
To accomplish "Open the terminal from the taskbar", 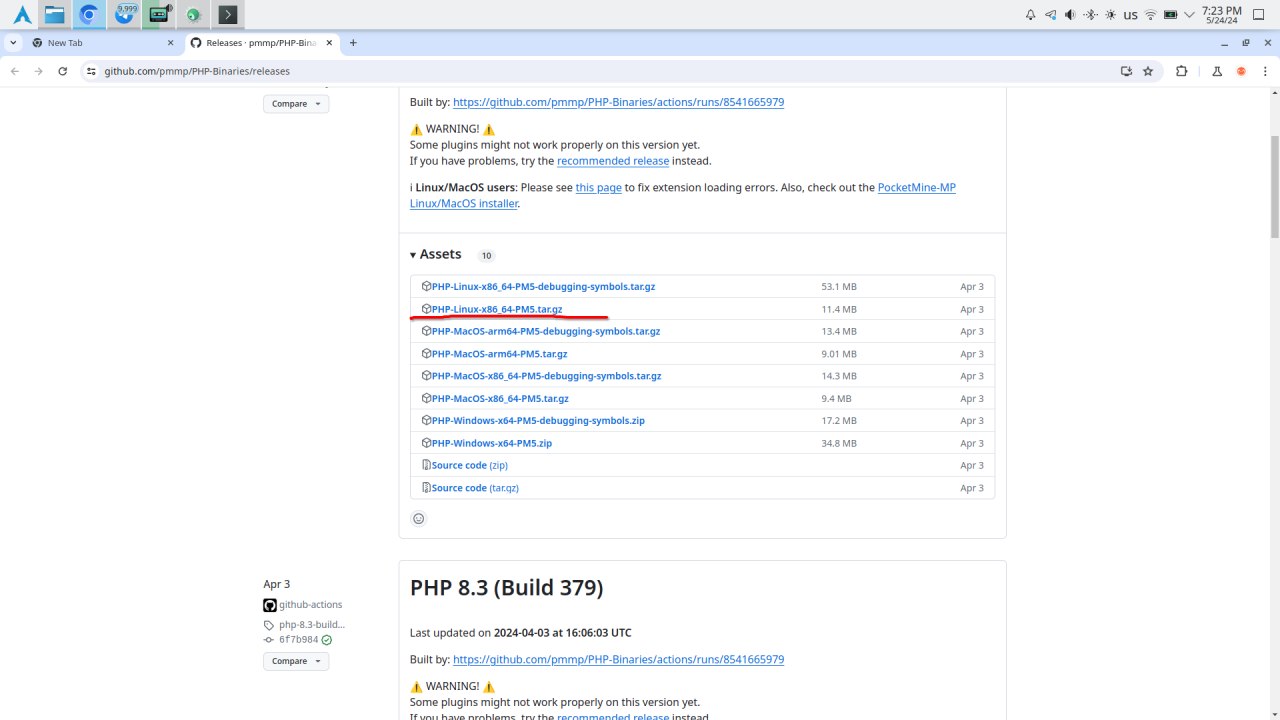I will pyautogui.click(x=228, y=14).
